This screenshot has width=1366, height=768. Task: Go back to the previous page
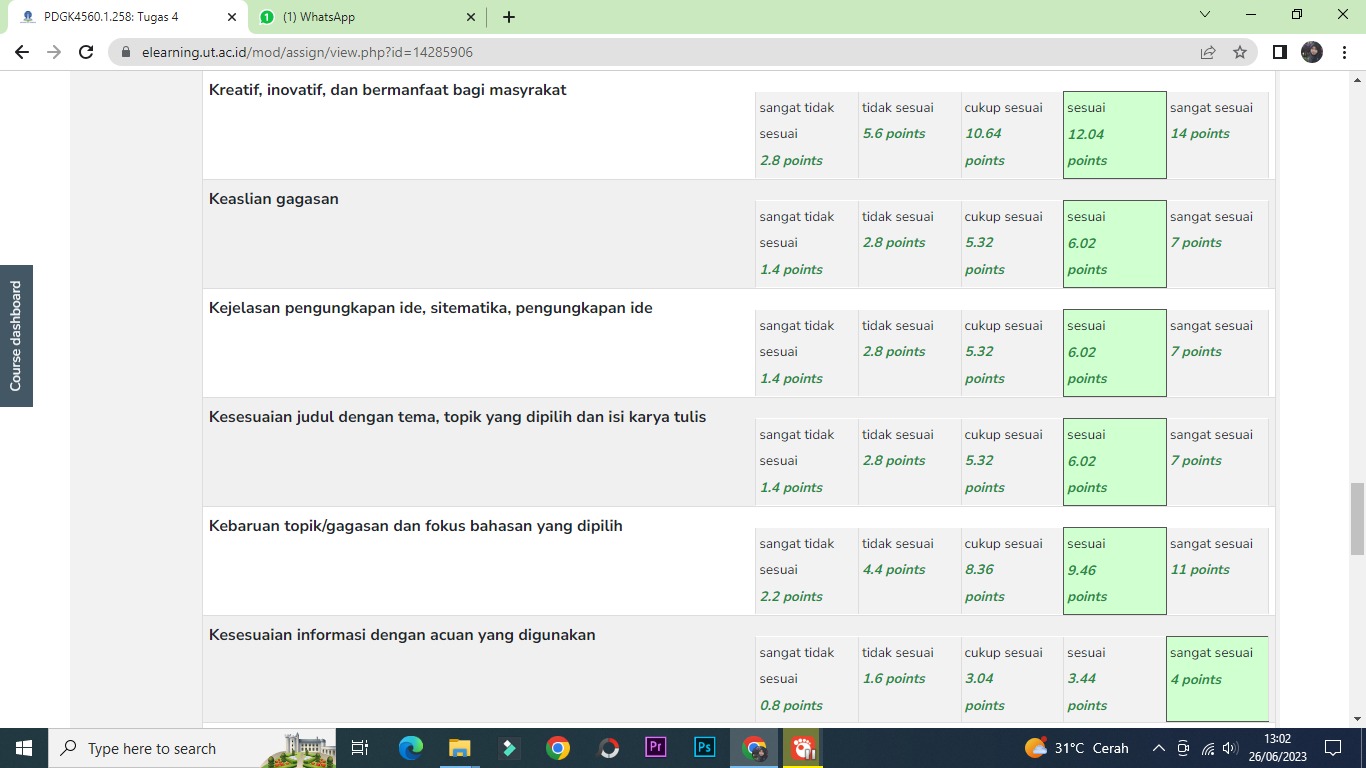tap(22, 52)
